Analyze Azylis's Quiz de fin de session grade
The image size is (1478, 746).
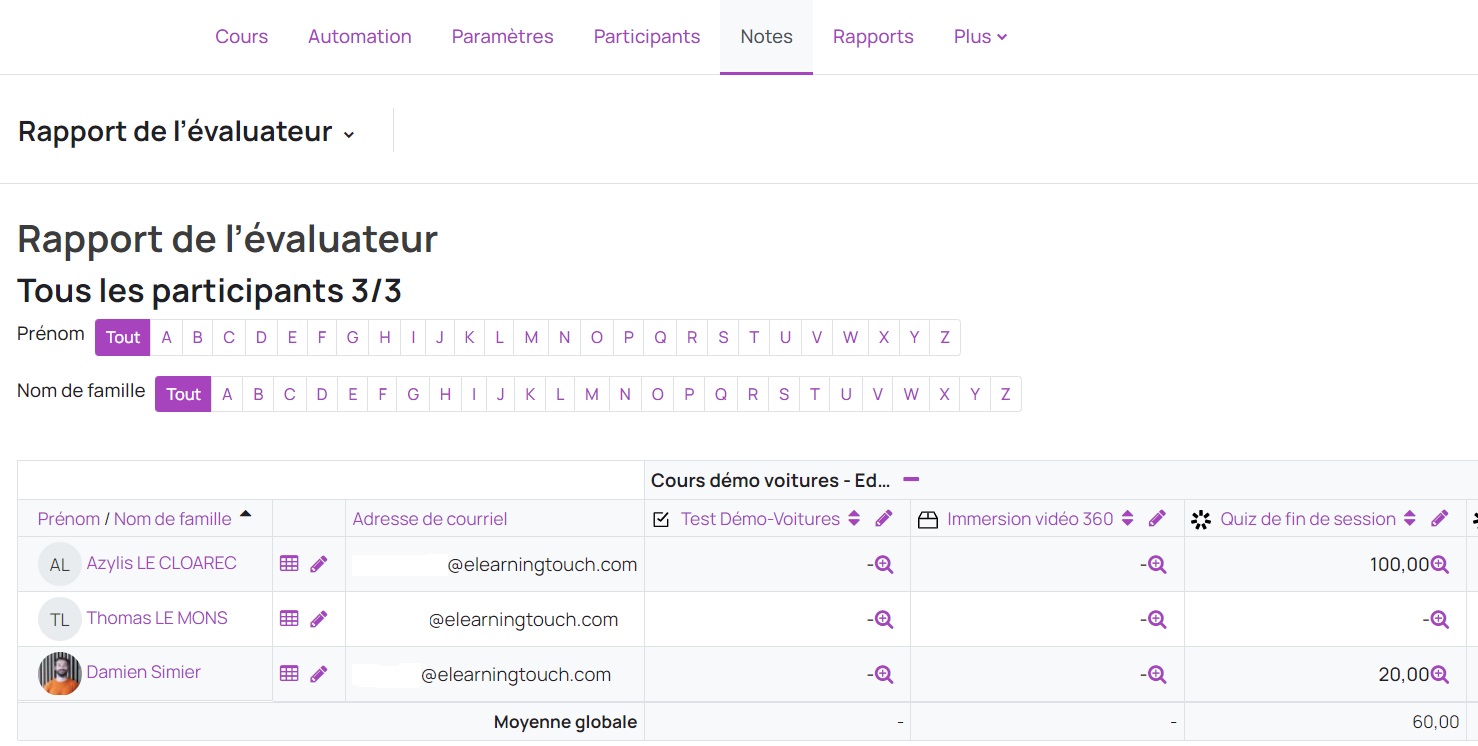click(x=1440, y=565)
